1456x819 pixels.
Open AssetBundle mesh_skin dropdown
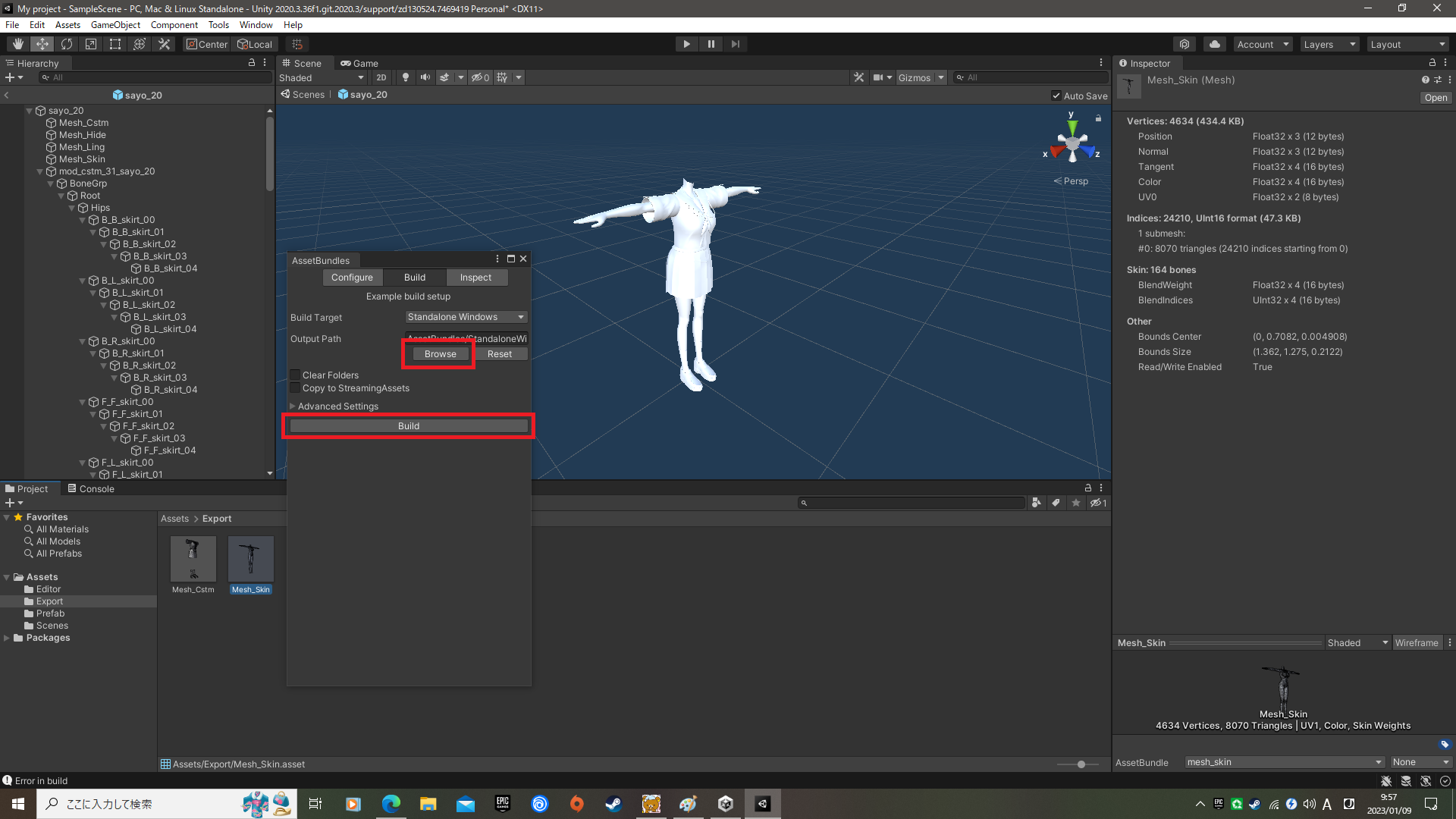[x=1285, y=762]
